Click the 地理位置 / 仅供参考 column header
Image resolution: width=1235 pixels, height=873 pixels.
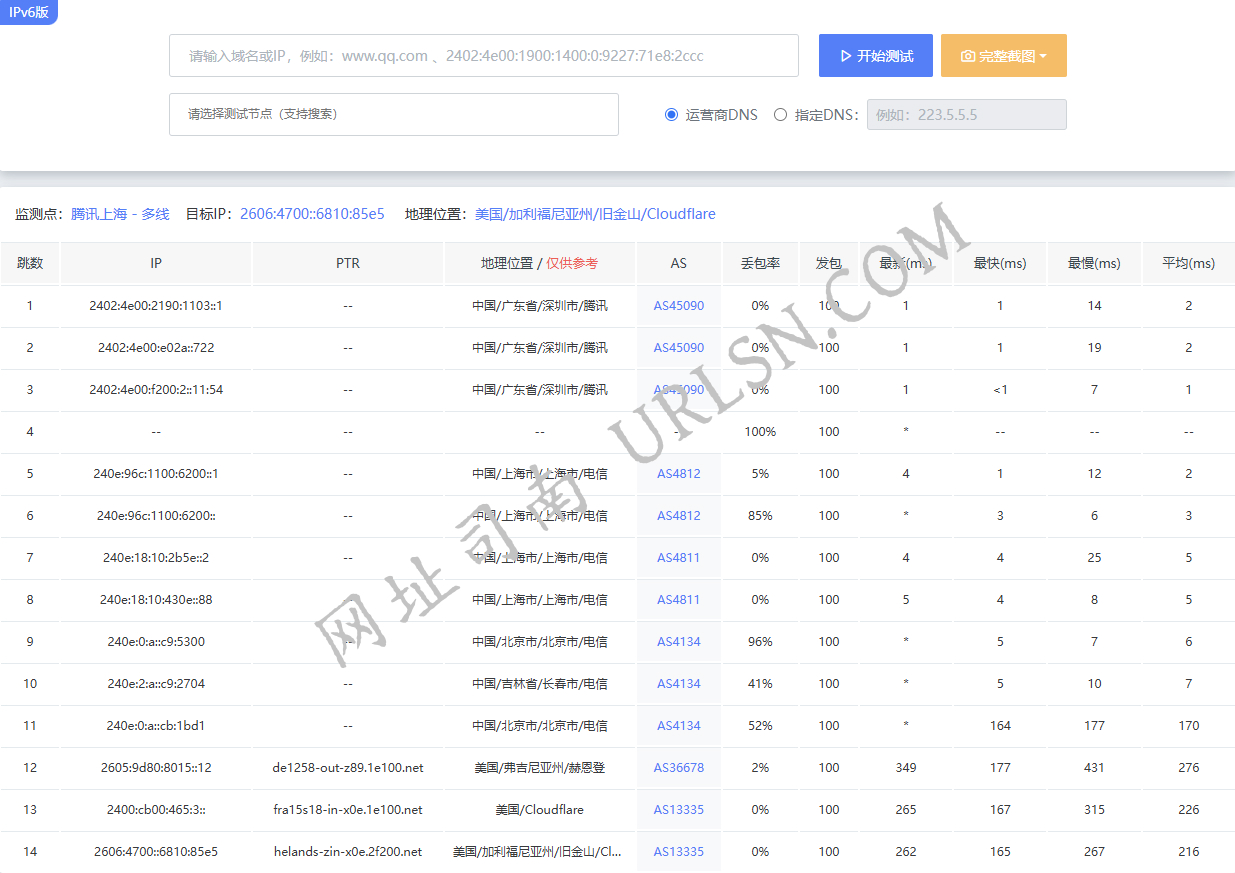click(x=540, y=263)
